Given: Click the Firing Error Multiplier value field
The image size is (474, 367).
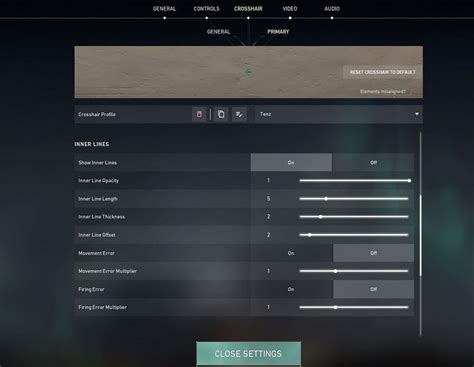Looking at the screenshot, I should coord(268,307).
